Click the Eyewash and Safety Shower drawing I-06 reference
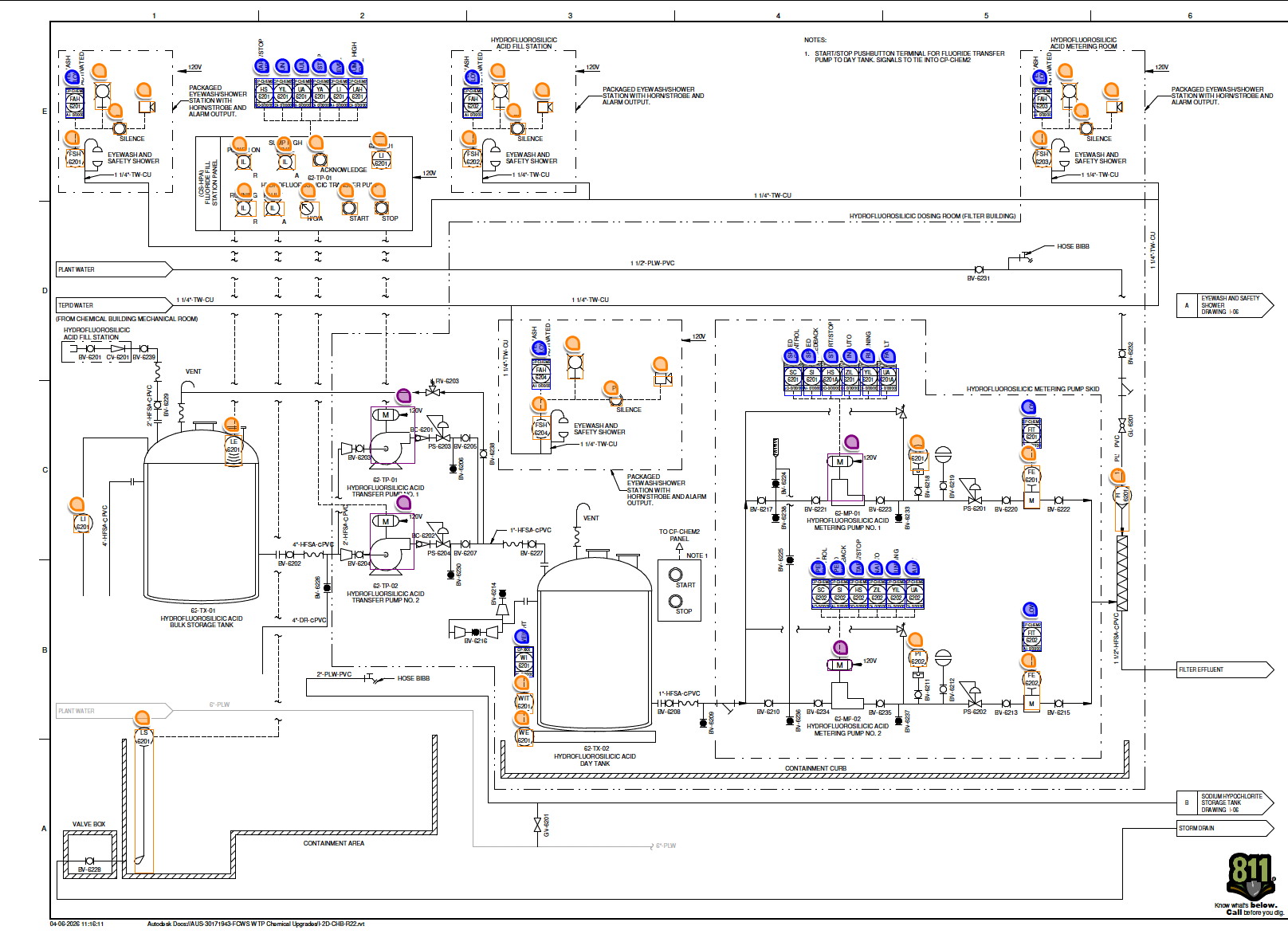 [x=1225, y=305]
